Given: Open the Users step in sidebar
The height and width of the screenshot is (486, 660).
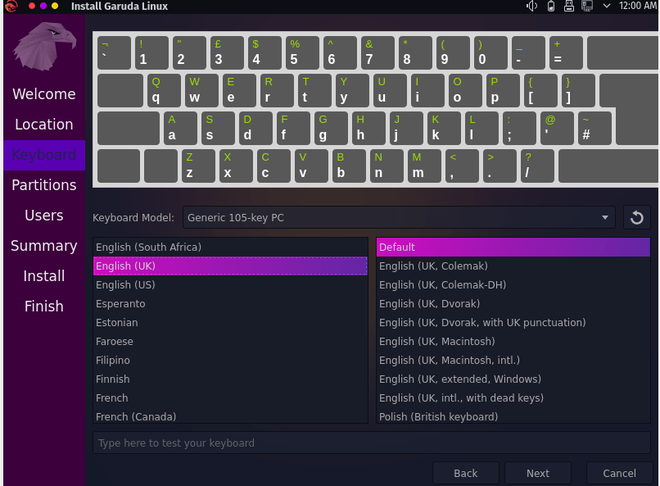Looking at the screenshot, I should tap(44, 215).
